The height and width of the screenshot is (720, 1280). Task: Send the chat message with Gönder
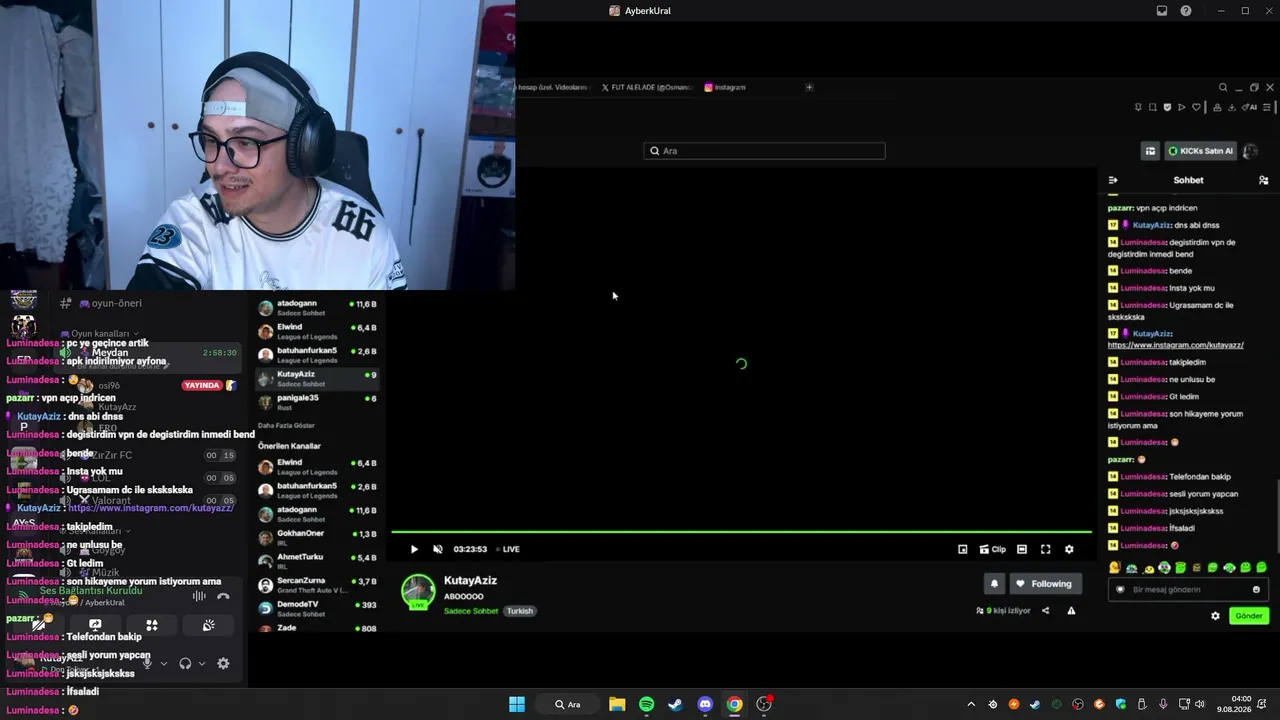[x=1249, y=616]
